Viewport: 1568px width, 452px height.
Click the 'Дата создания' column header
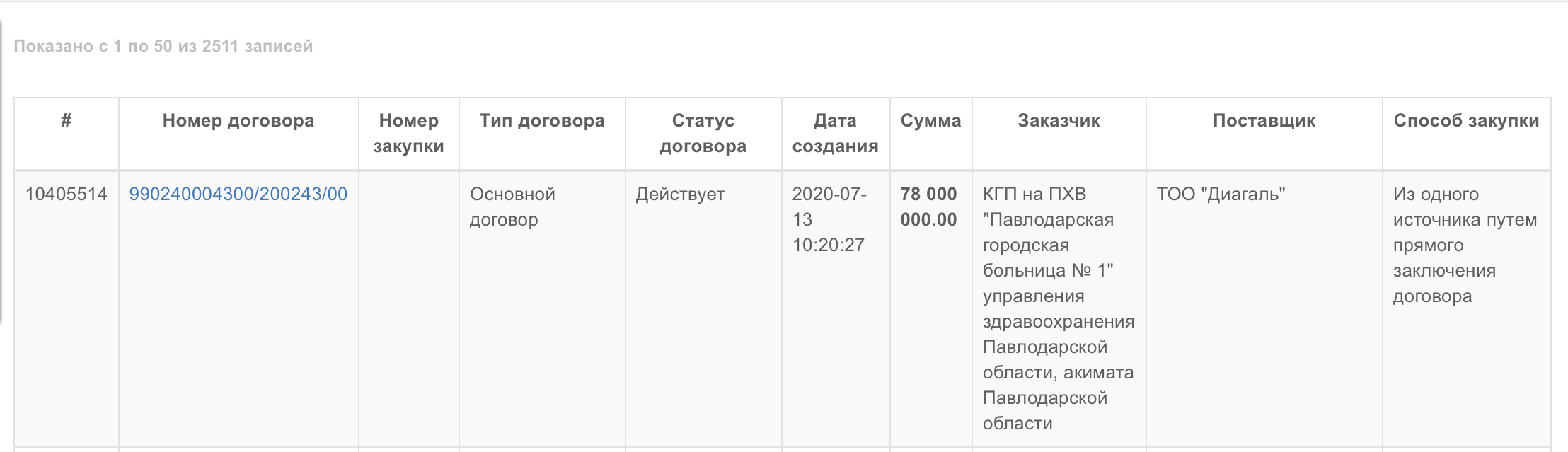(836, 133)
